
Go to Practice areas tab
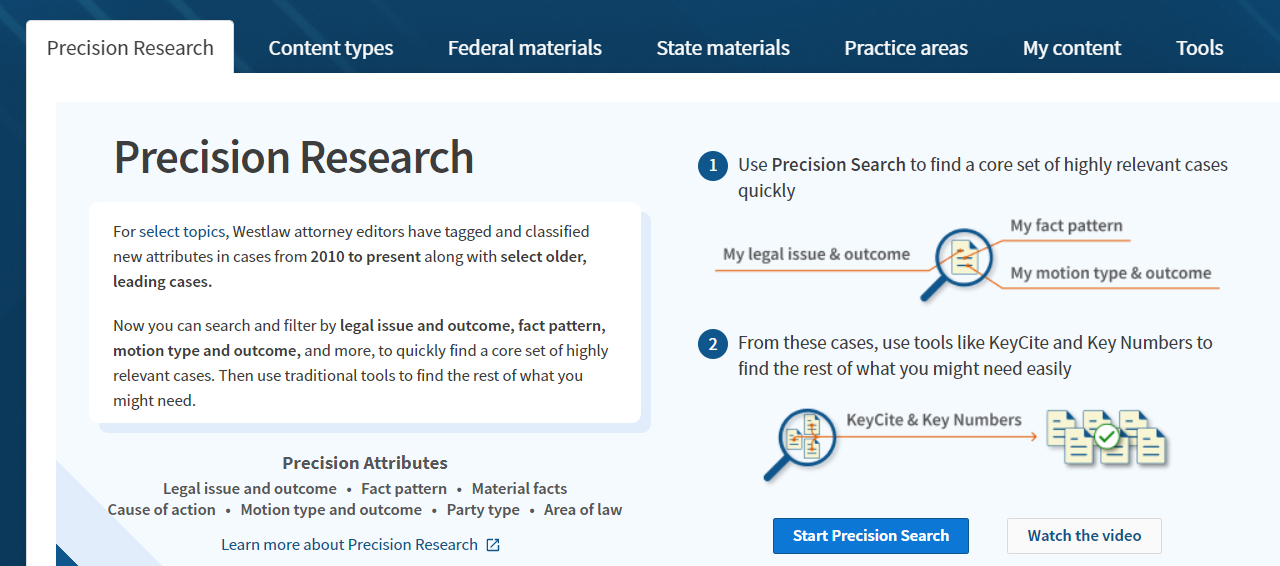(906, 48)
